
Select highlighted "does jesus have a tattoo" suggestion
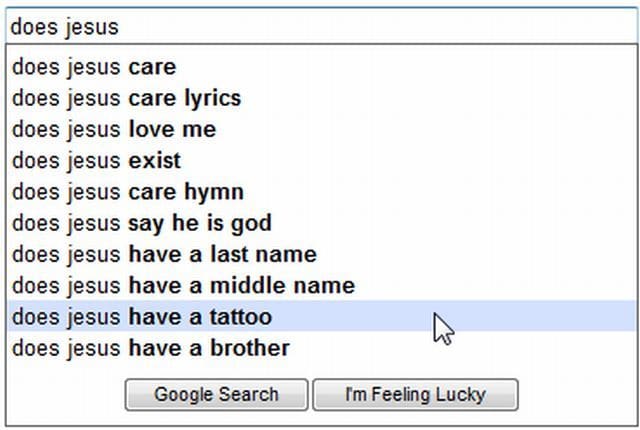point(141,317)
